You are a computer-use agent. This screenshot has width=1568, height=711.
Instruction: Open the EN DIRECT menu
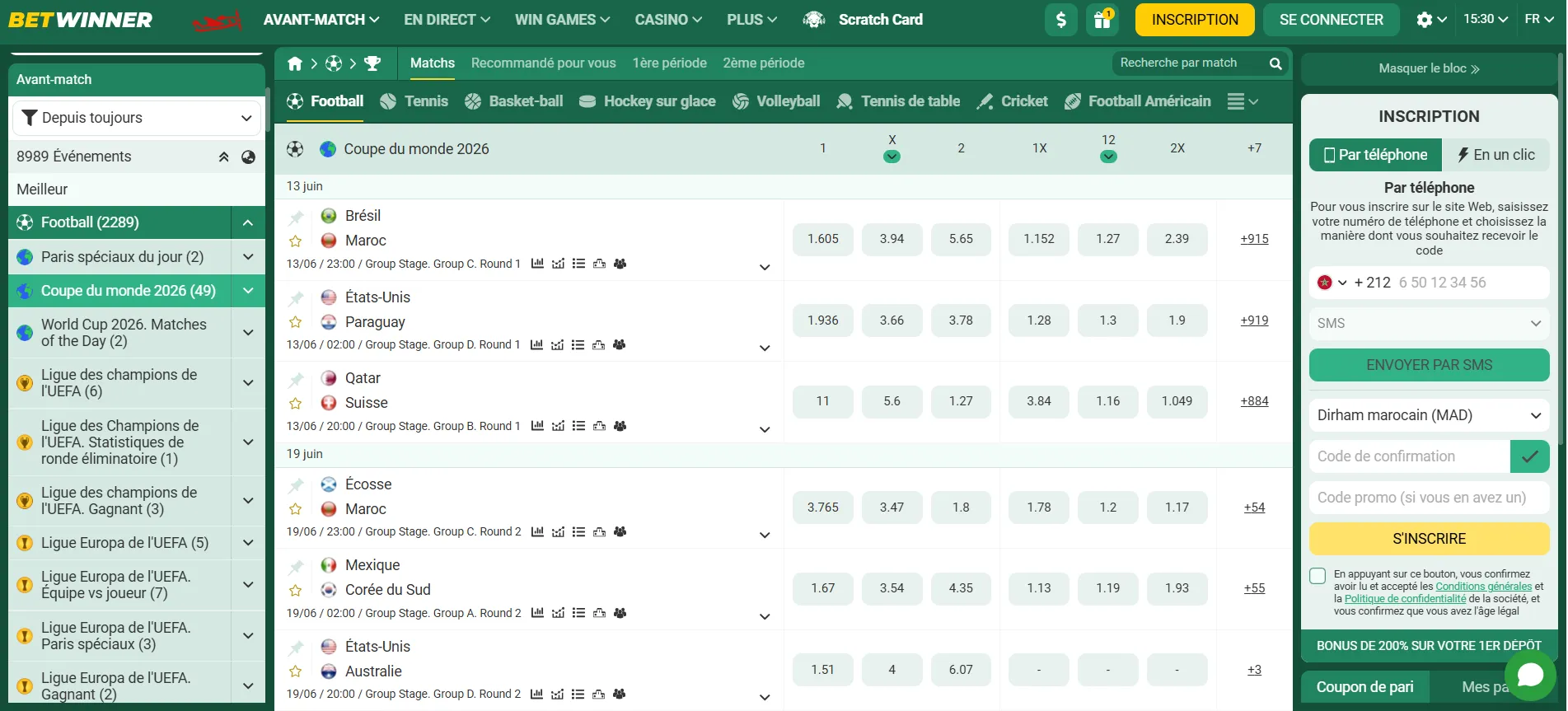[x=447, y=19]
